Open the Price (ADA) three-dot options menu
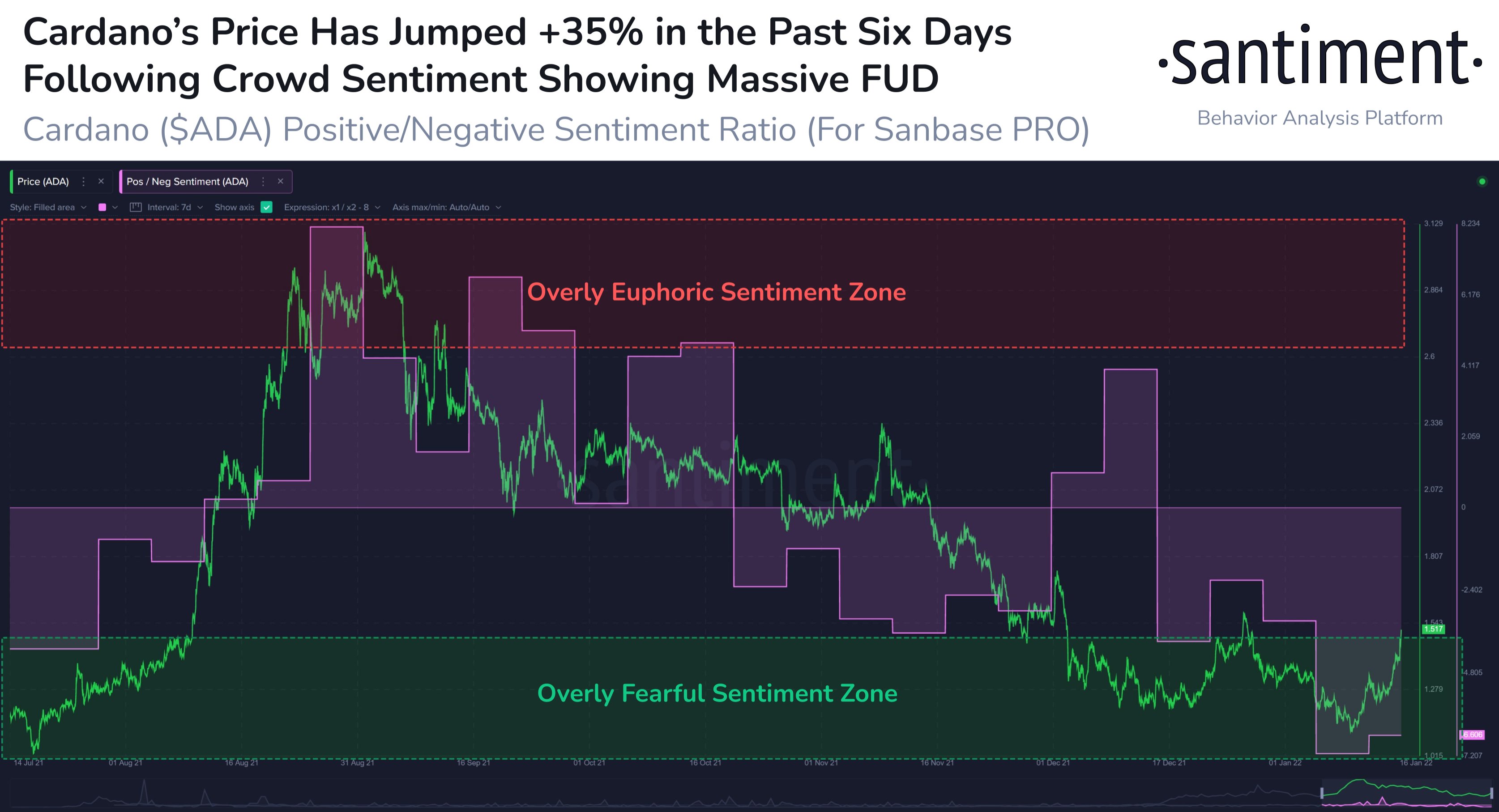Screen dimensions: 1499x812 pyautogui.click(x=84, y=182)
